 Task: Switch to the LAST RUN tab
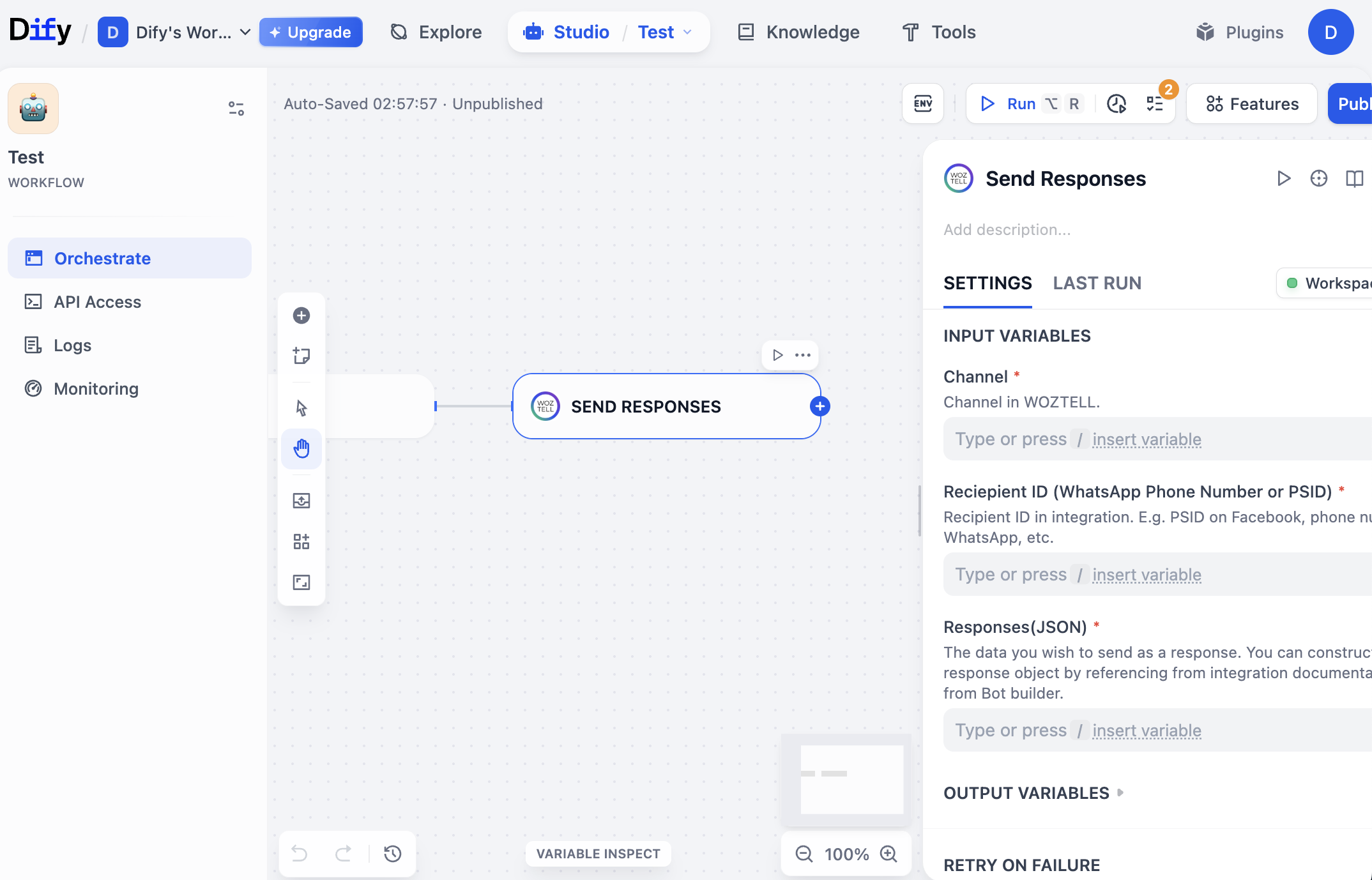(x=1097, y=283)
